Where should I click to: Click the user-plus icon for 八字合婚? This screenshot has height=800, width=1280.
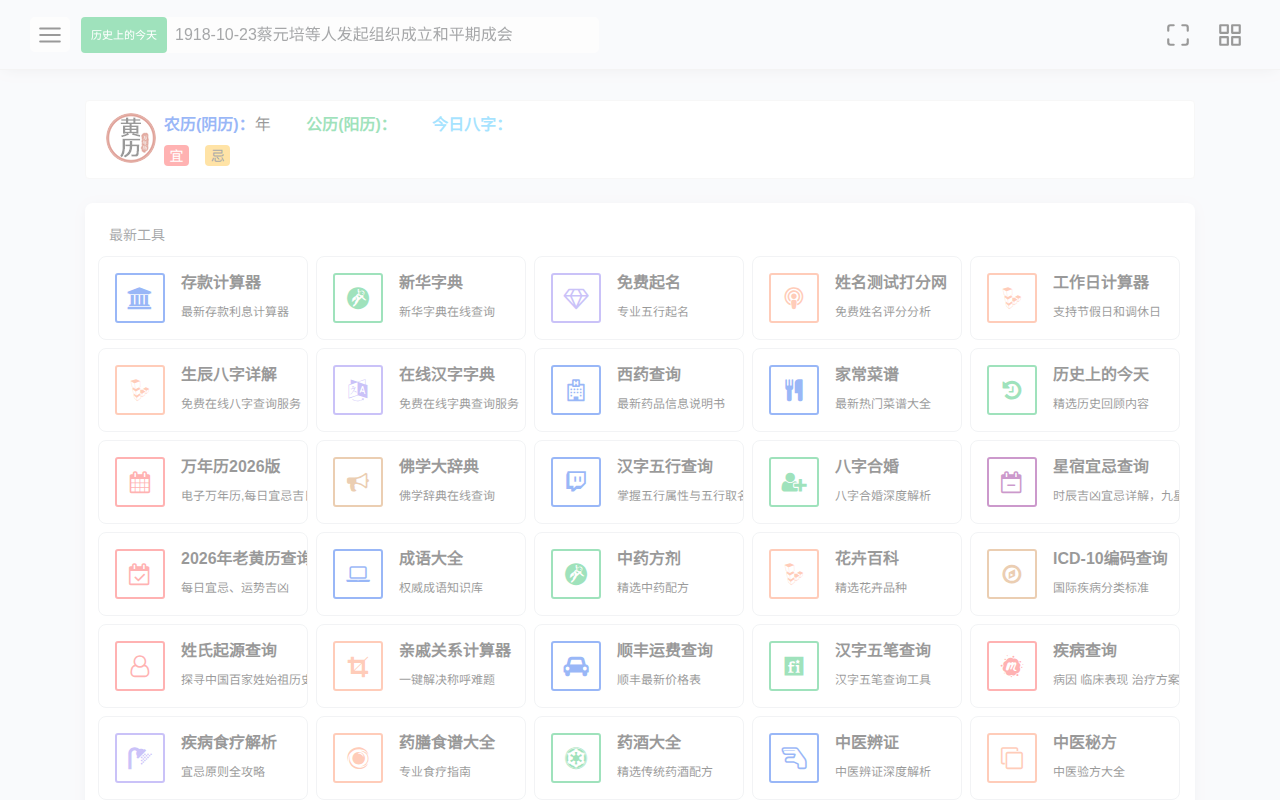coord(794,482)
